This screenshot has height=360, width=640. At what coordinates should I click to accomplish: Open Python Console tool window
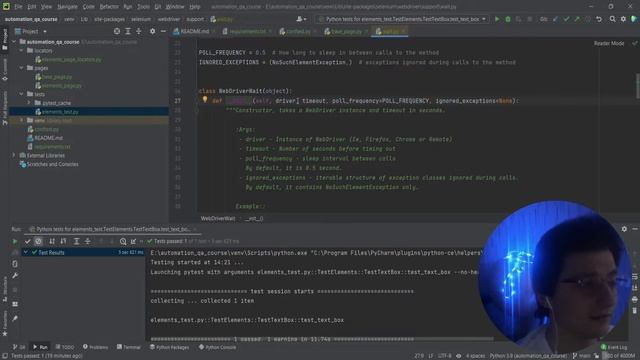tap(217, 347)
